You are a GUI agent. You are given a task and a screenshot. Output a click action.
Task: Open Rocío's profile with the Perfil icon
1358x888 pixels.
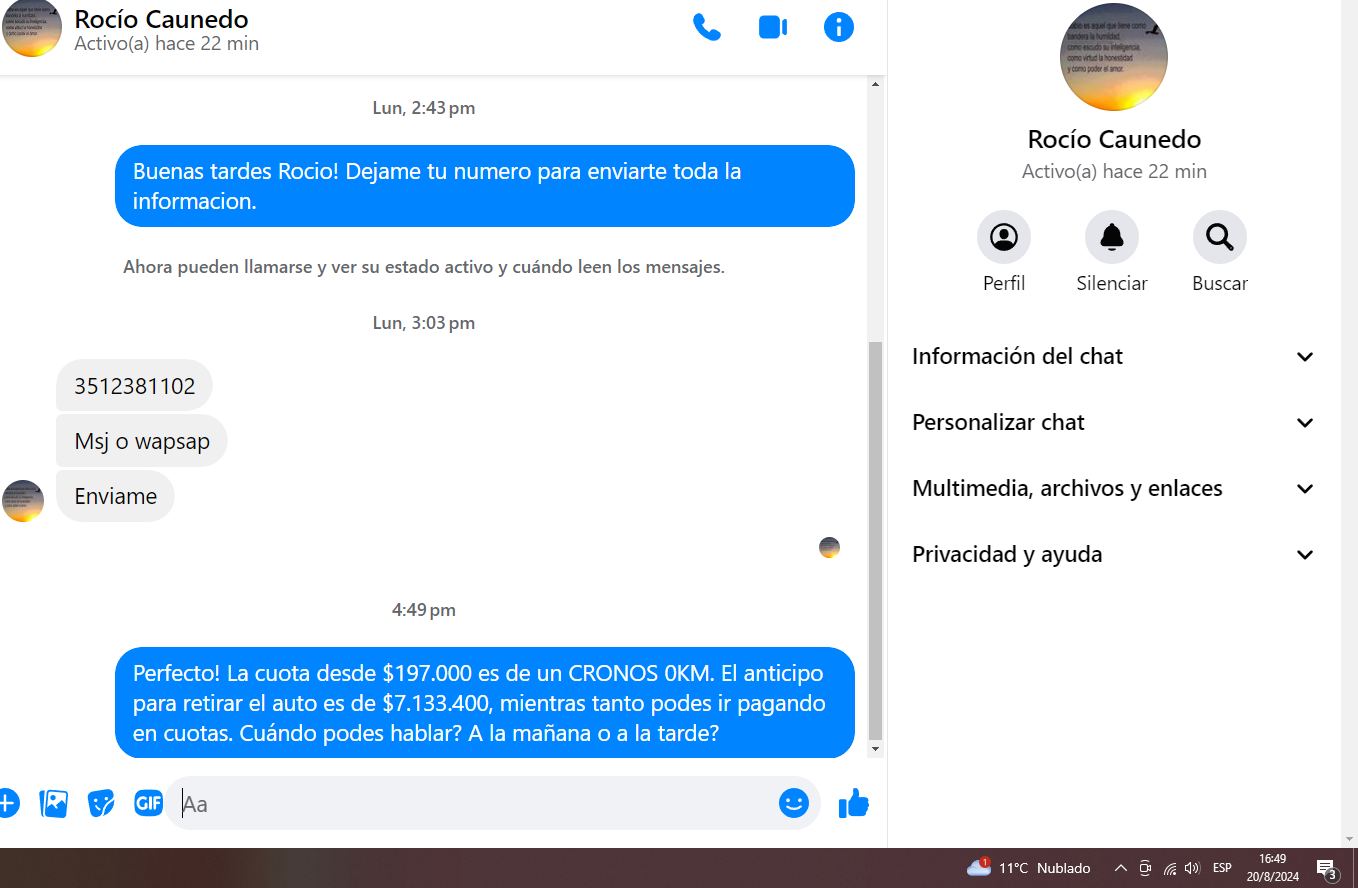click(1004, 237)
